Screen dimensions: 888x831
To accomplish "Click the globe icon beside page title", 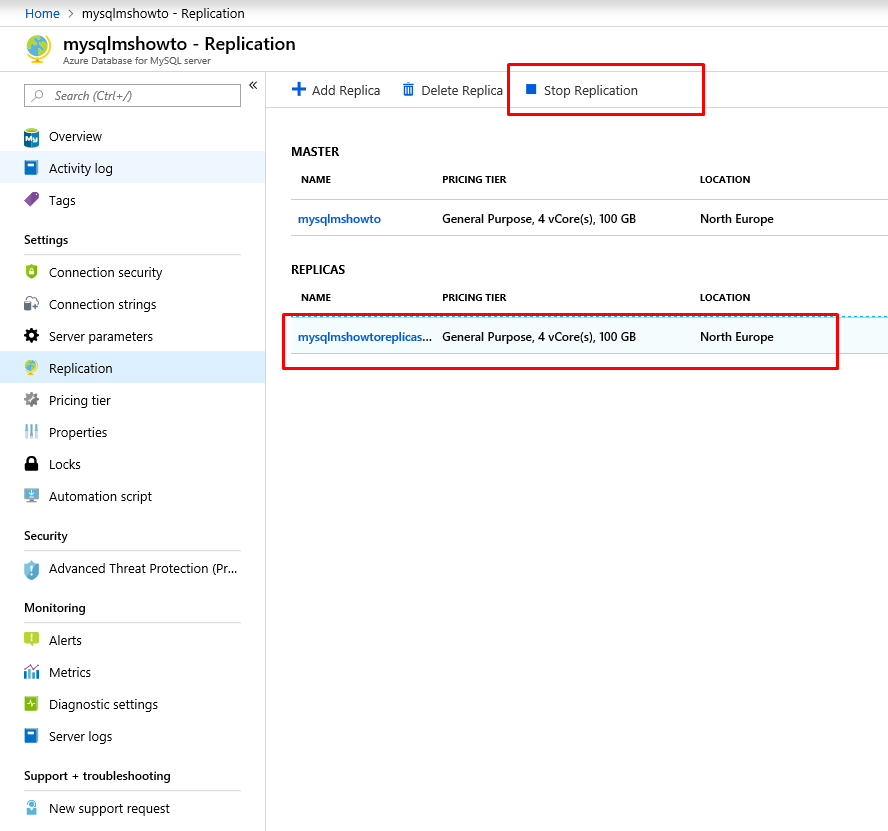I will pyautogui.click(x=39, y=49).
